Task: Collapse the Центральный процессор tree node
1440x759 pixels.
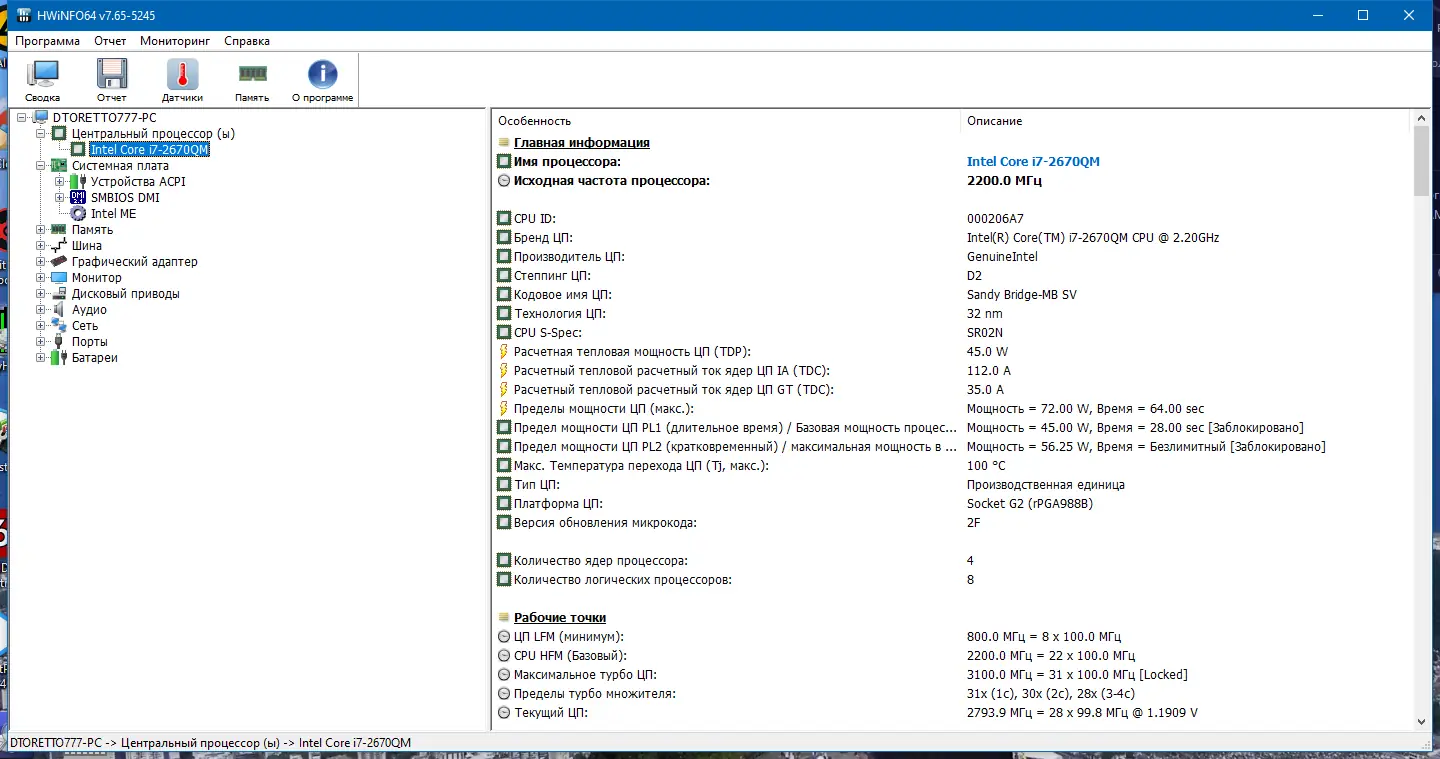Action: (41, 134)
